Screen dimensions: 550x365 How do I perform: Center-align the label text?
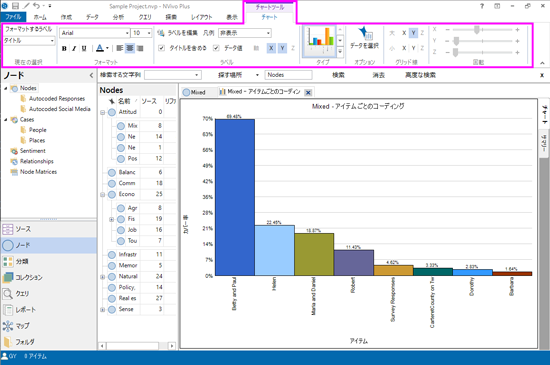(x=130, y=48)
